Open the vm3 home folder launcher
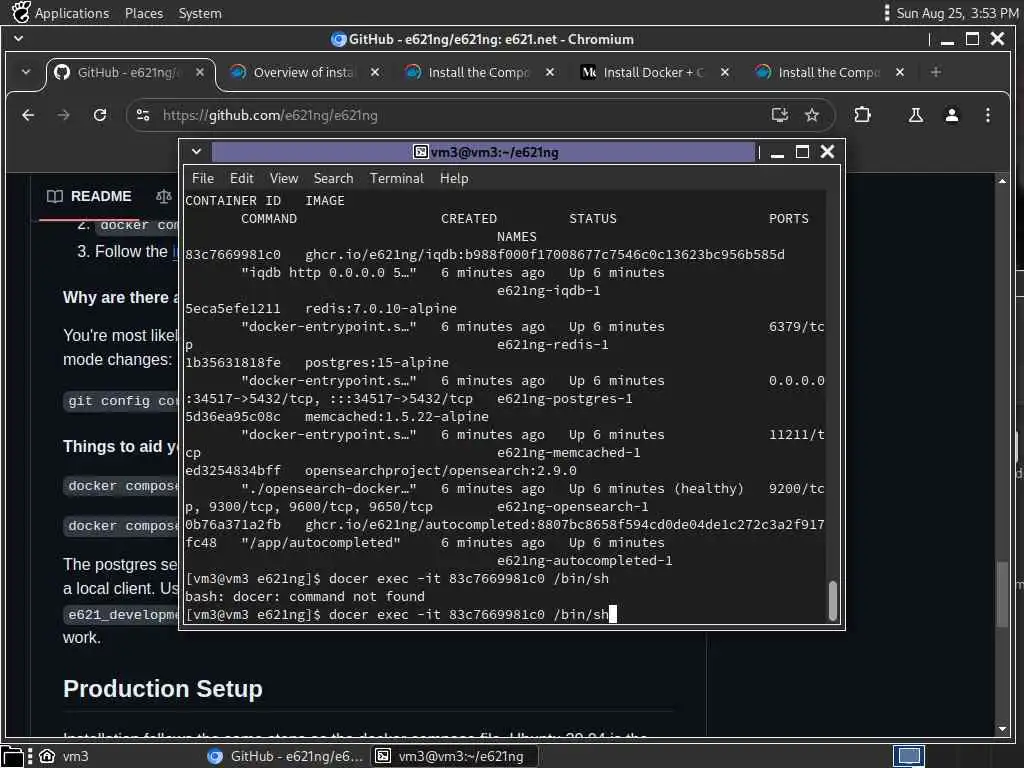Image resolution: width=1024 pixels, height=768 pixels. click(63, 756)
